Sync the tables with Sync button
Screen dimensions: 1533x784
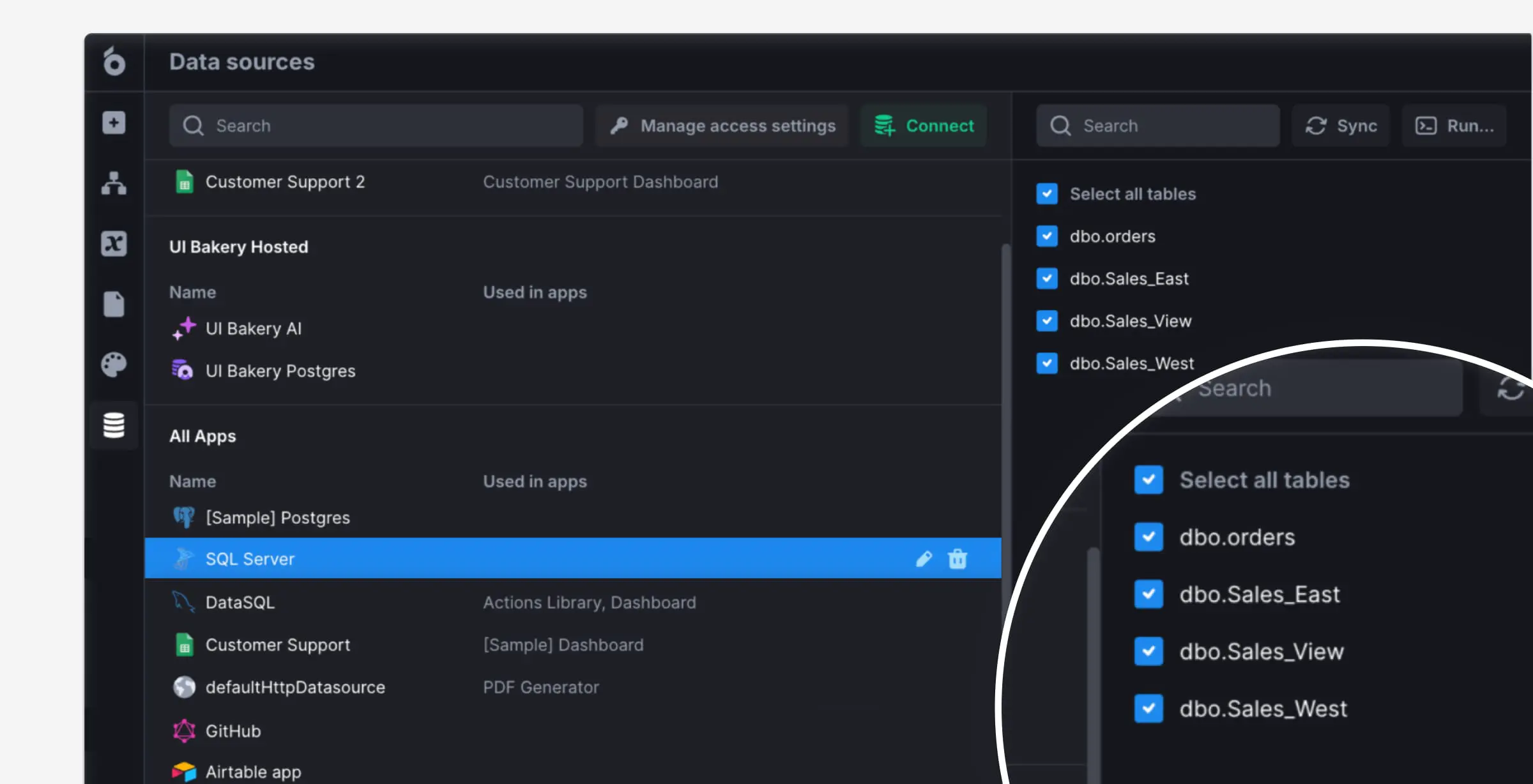[1341, 126]
